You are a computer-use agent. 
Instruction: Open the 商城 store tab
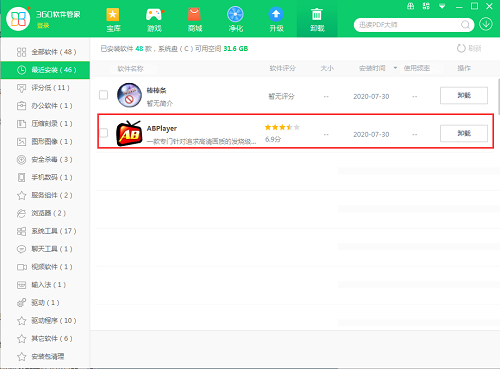pyautogui.click(x=195, y=20)
